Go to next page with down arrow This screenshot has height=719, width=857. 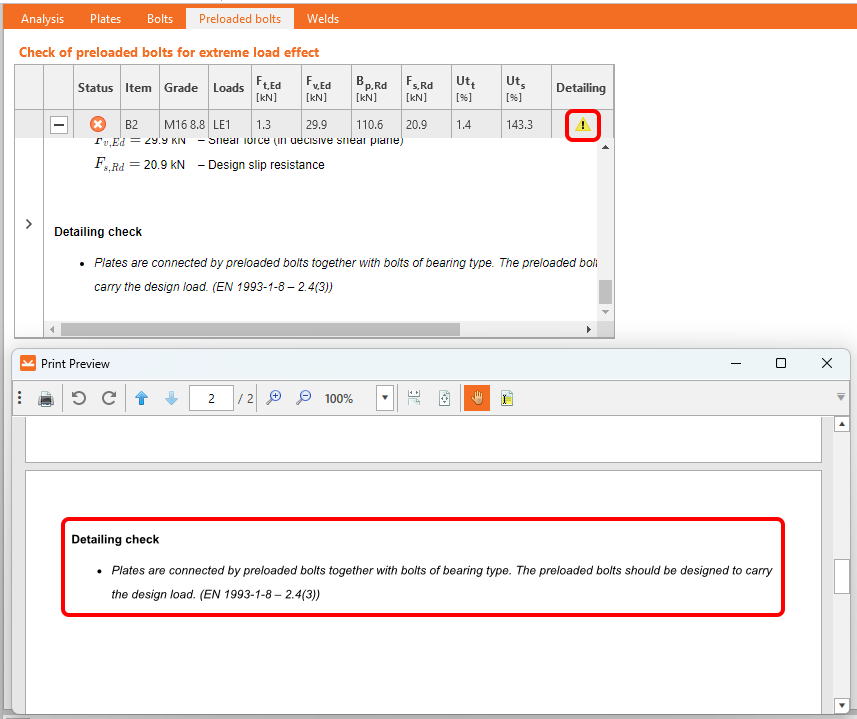[x=171, y=398]
